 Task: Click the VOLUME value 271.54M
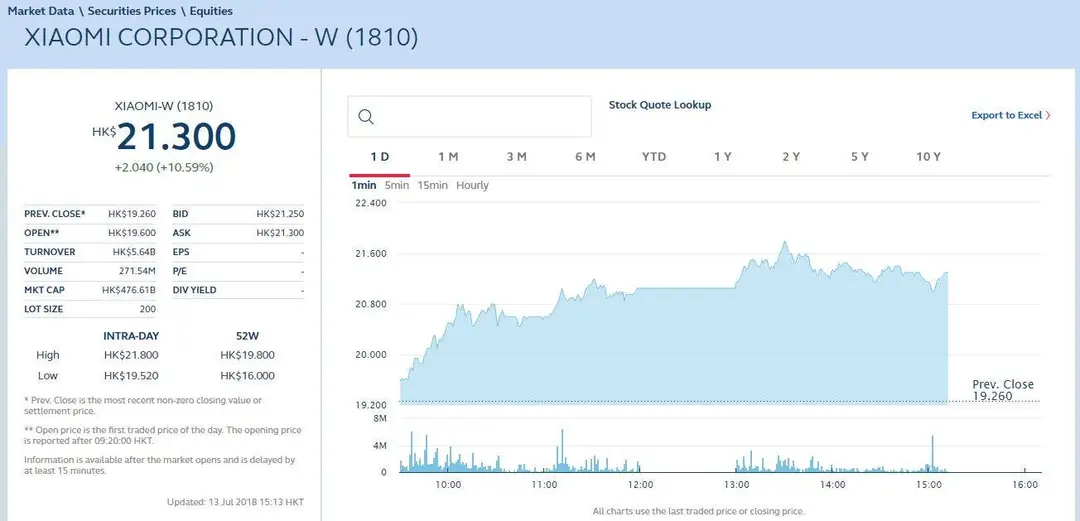pos(138,271)
